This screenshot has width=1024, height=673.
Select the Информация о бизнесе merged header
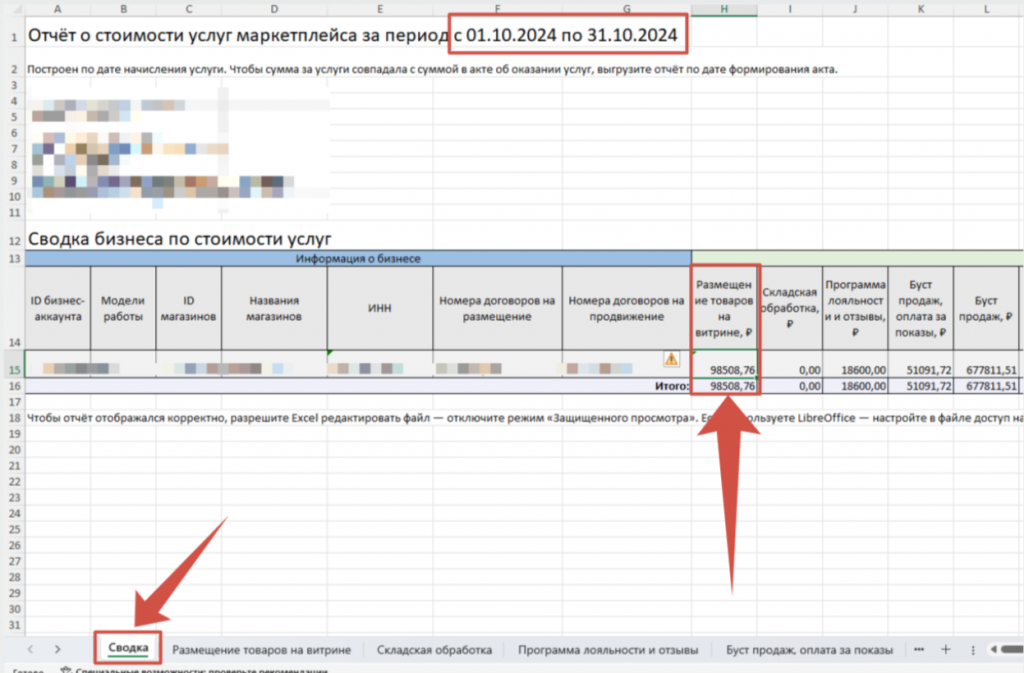(358, 258)
